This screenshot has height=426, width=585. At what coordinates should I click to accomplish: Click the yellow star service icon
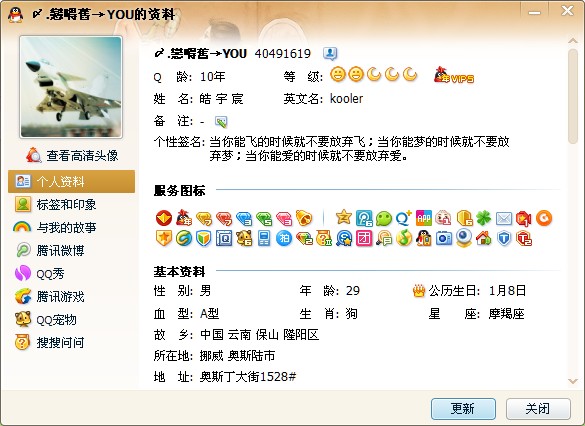pyautogui.click(x=344, y=217)
